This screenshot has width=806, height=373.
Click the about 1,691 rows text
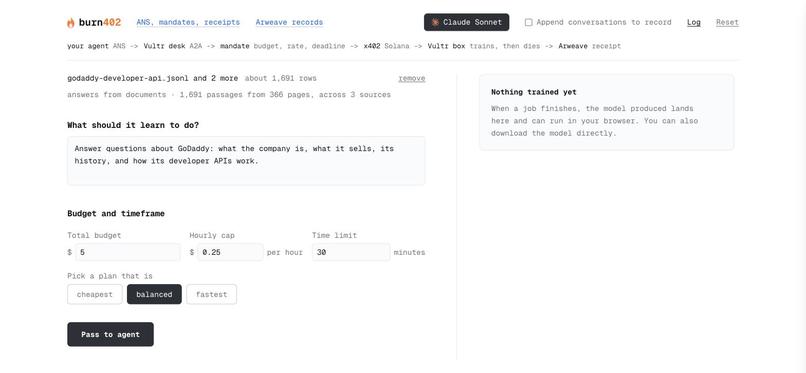click(281, 79)
